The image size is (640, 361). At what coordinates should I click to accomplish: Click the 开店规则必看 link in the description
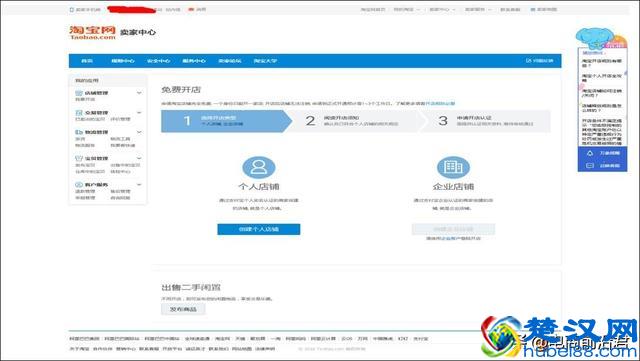(440, 104)
